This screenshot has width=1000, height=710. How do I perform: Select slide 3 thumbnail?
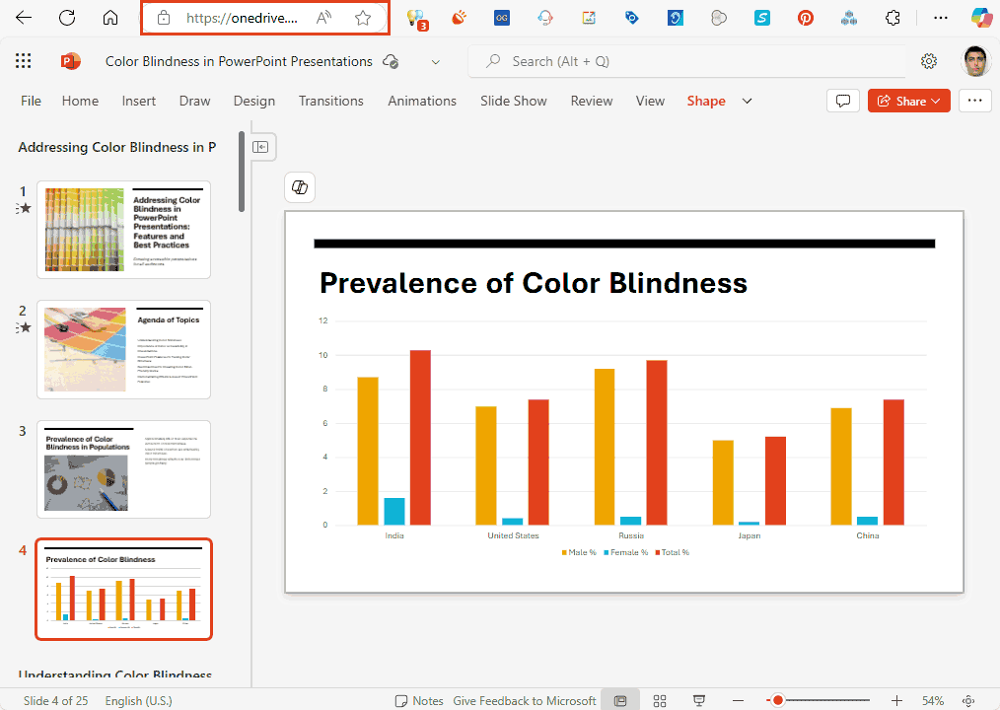click(x=123, y=469)
